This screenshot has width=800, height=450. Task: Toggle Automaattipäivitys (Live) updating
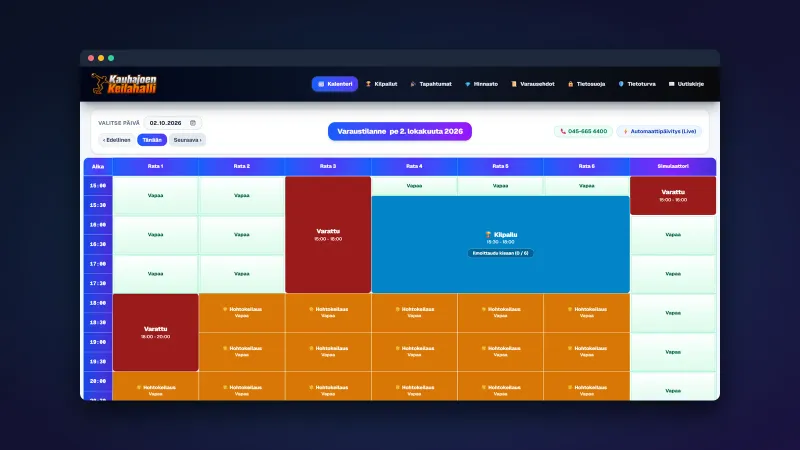[x=659, y=132]
